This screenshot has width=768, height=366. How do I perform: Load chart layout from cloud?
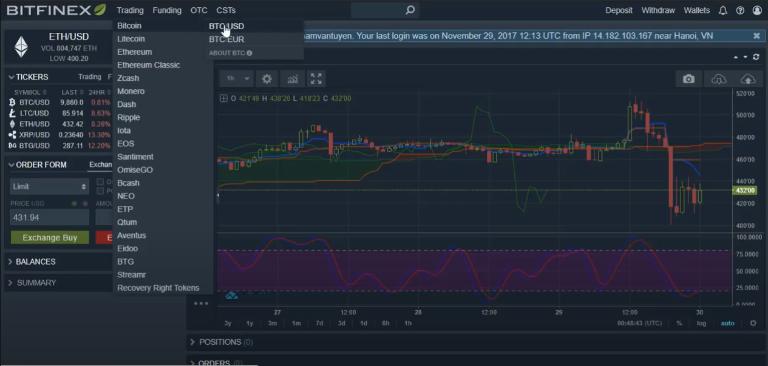(718, 79)
